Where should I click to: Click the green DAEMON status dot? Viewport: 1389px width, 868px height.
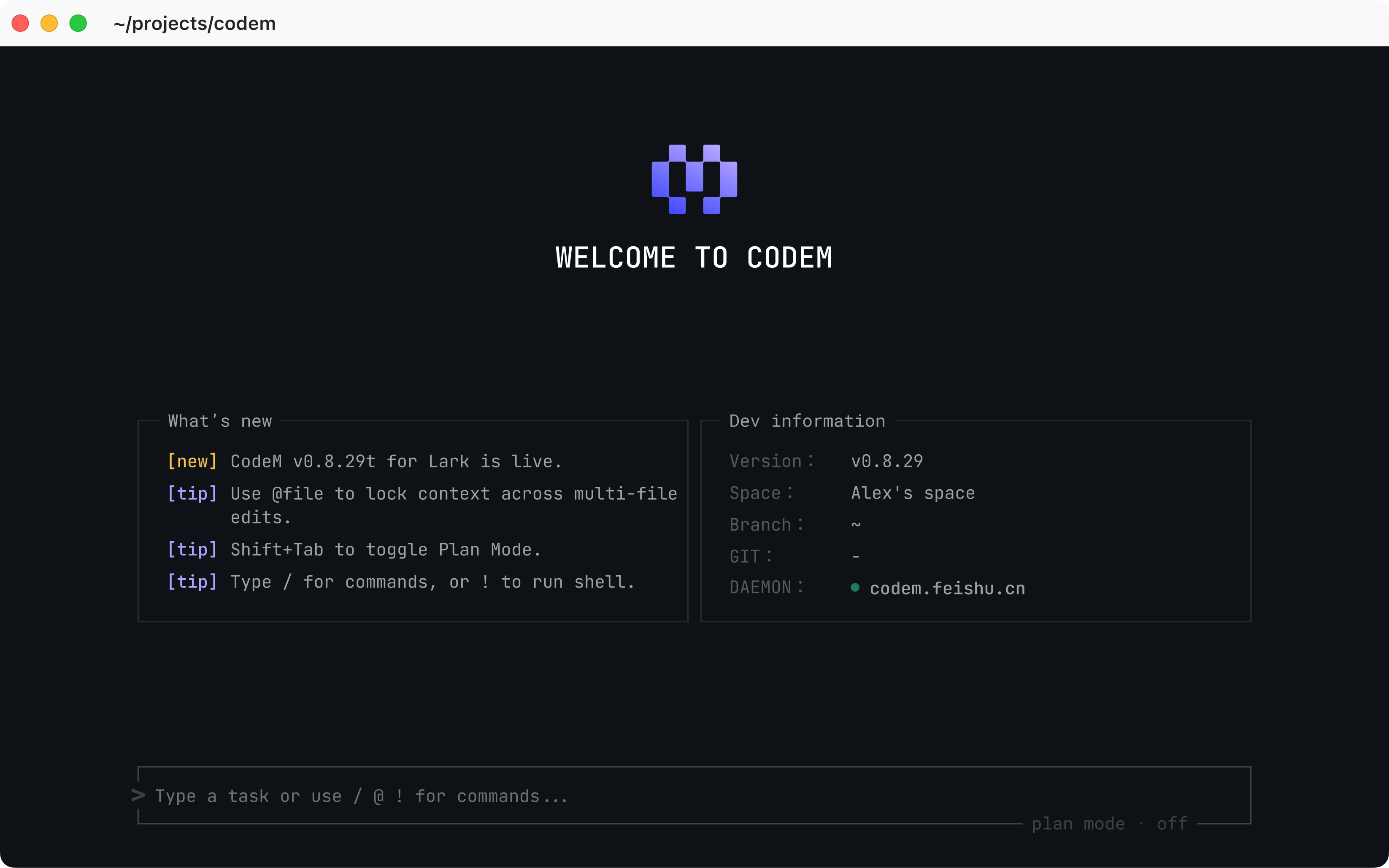(x=855, y=587)
